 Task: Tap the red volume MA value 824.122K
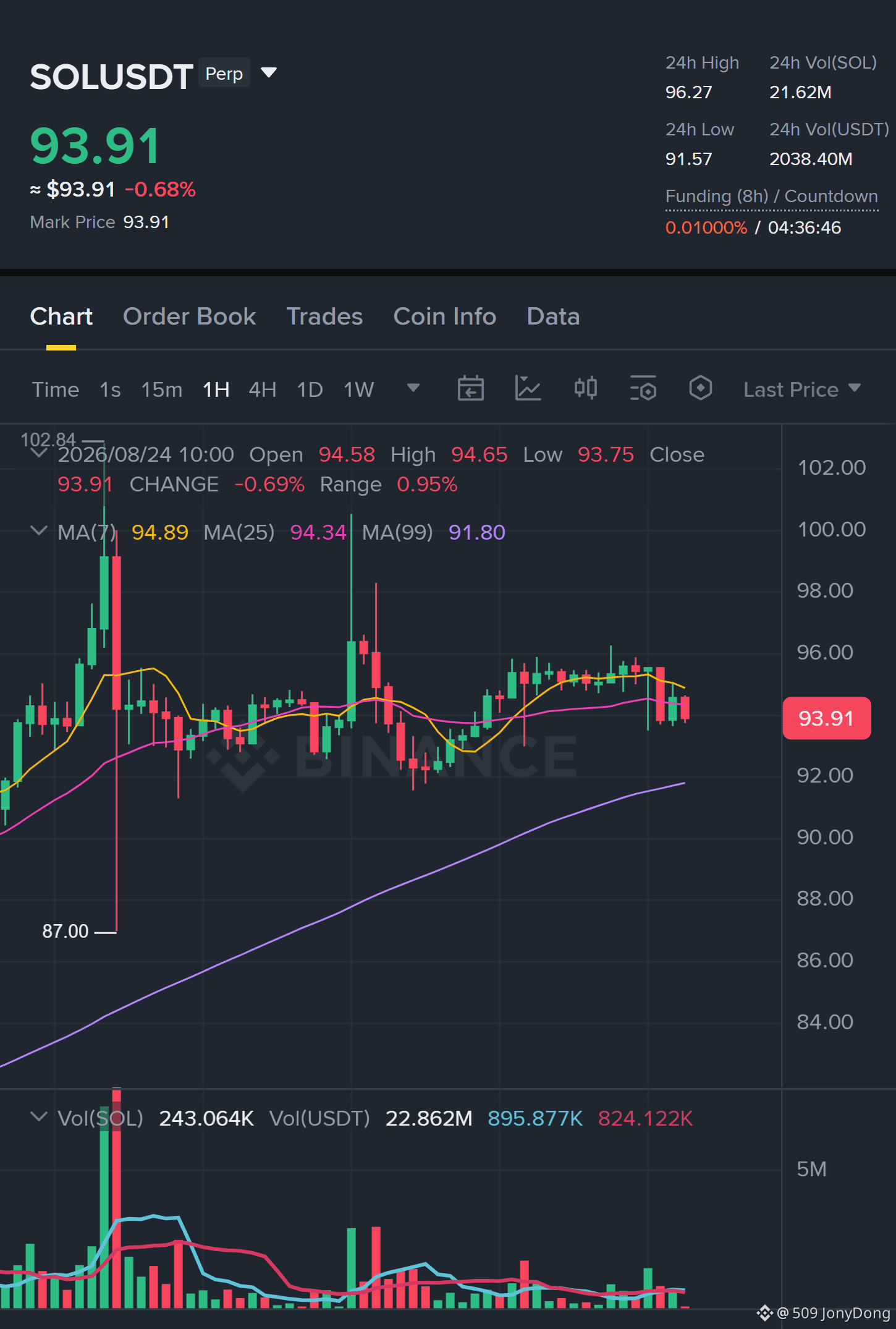click(x=646, y=1118)
